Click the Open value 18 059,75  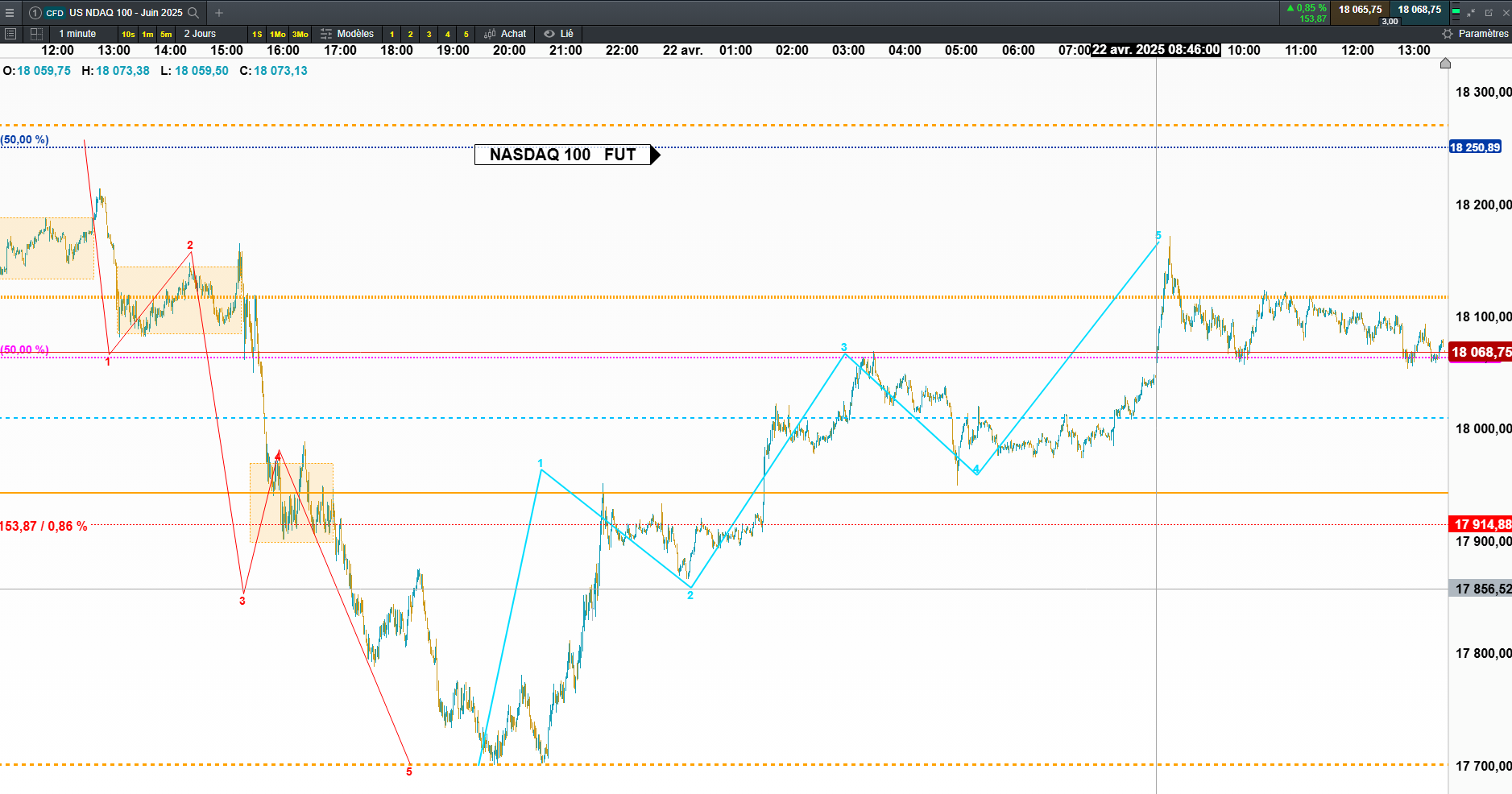(x=44, y=71)
